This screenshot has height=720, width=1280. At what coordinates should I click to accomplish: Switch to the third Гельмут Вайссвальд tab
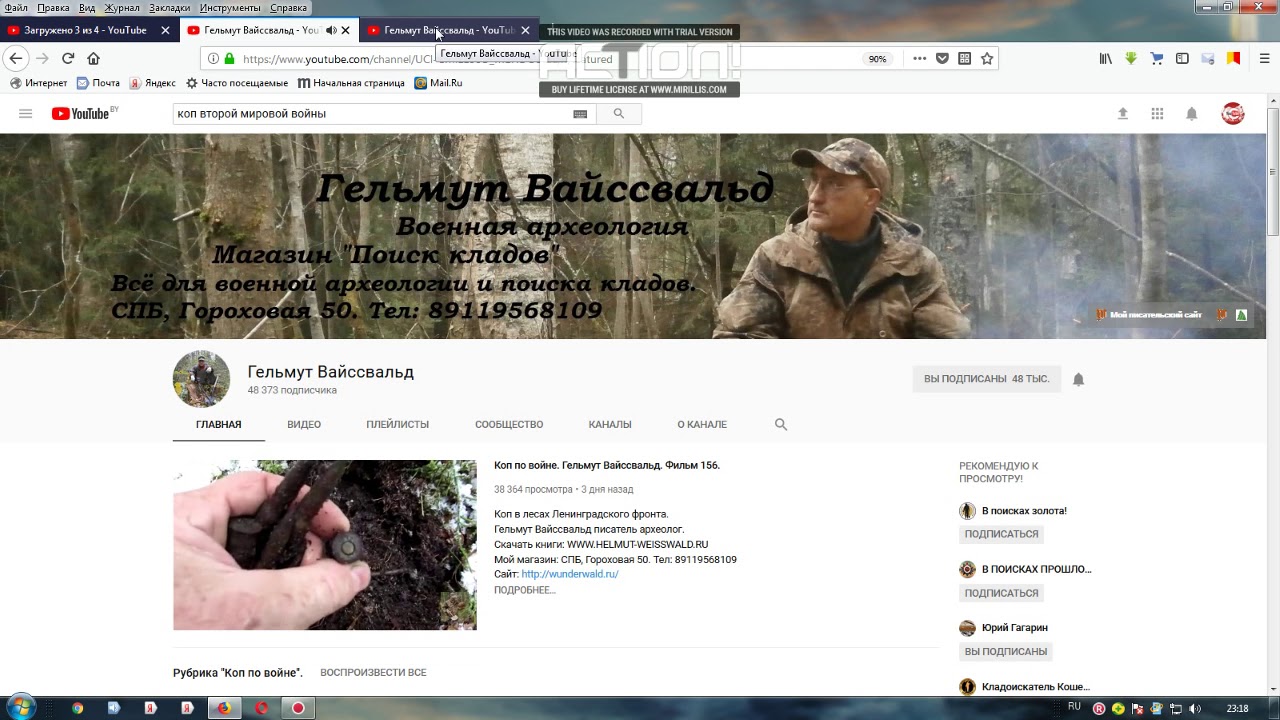click(x=450, y=30)
